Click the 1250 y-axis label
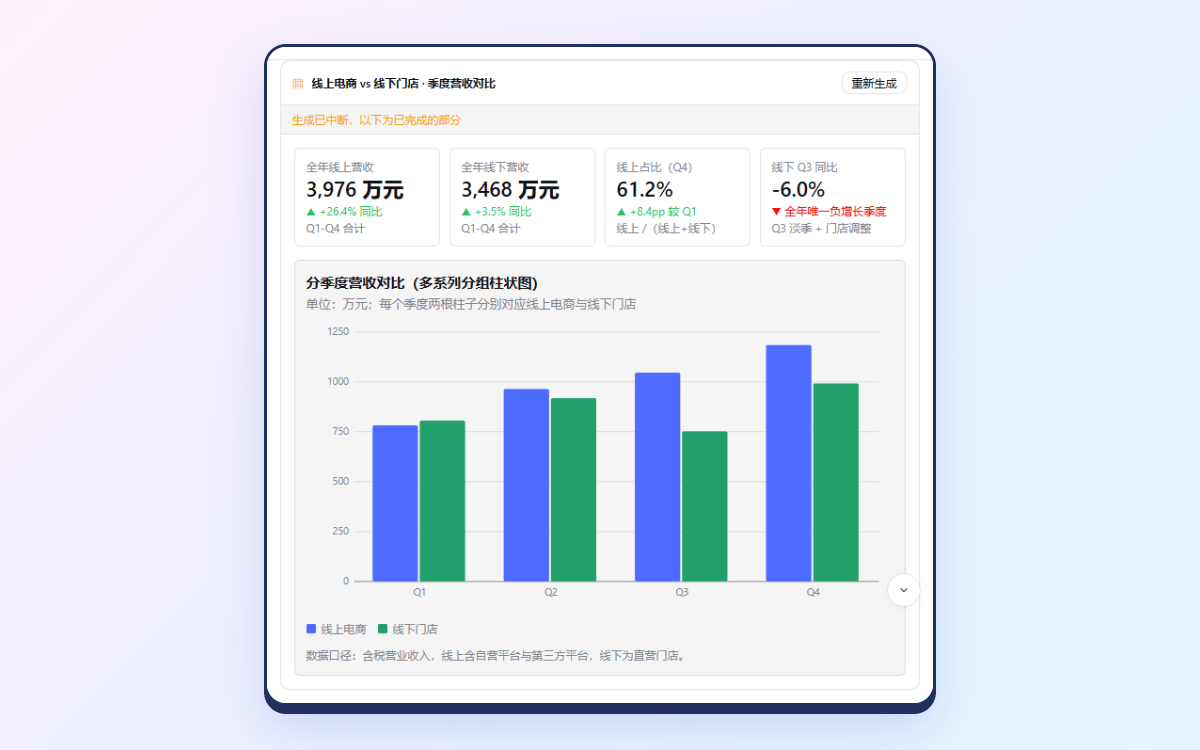 (x=338, y=332)
